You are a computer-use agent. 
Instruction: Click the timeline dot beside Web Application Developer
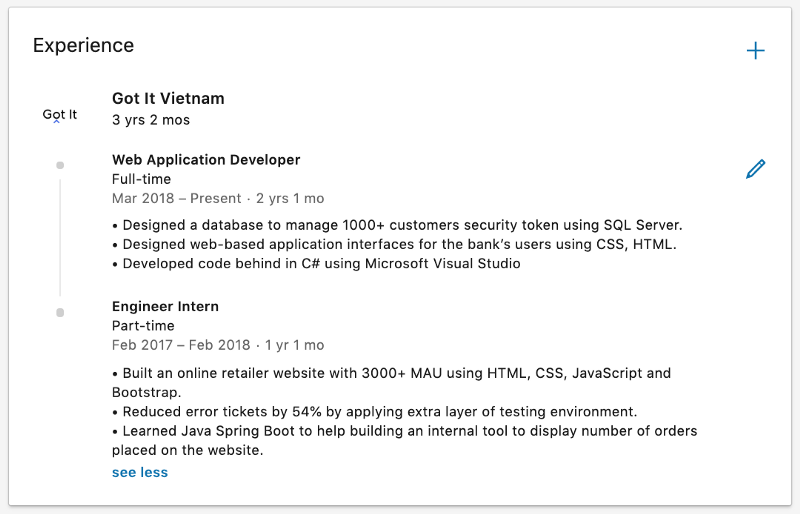coord(60,165)
